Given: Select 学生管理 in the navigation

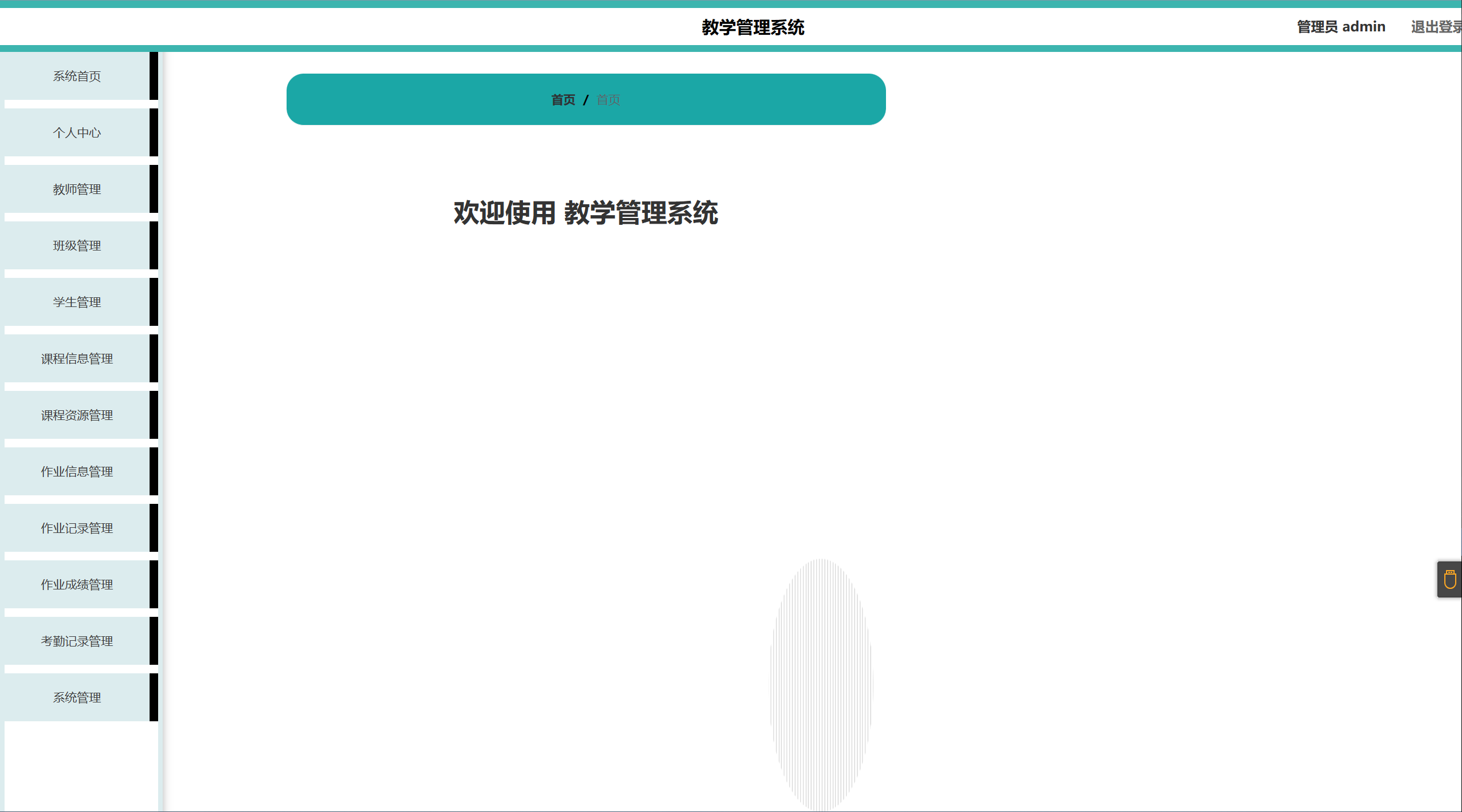Looking at the screenshot, I should [78, 302].
